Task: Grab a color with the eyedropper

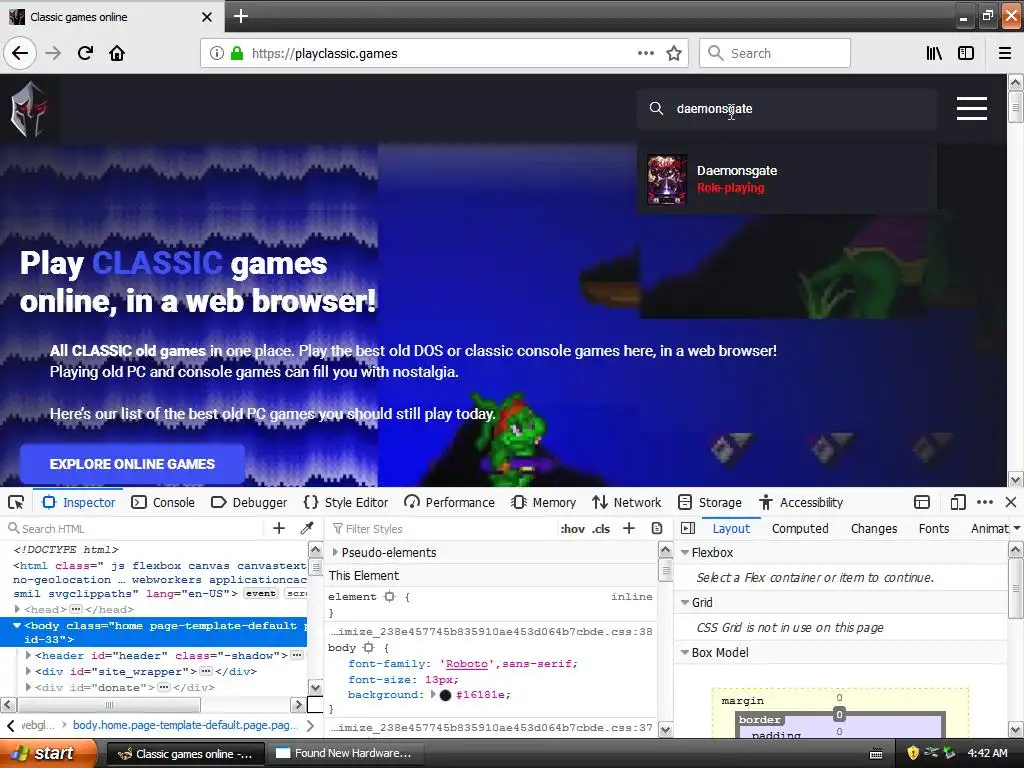Action: (306, 528)
